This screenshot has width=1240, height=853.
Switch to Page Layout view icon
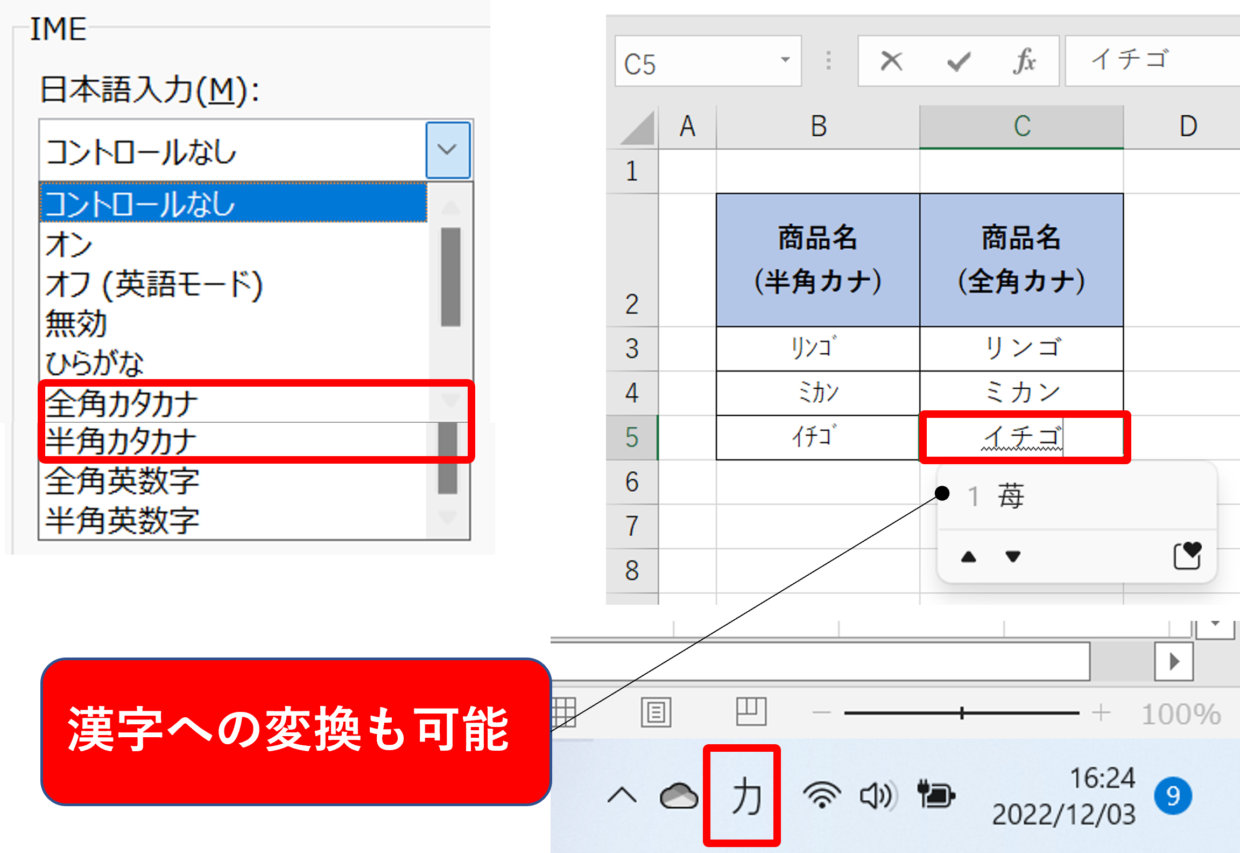pyautogui.click(x=656, y=713)
